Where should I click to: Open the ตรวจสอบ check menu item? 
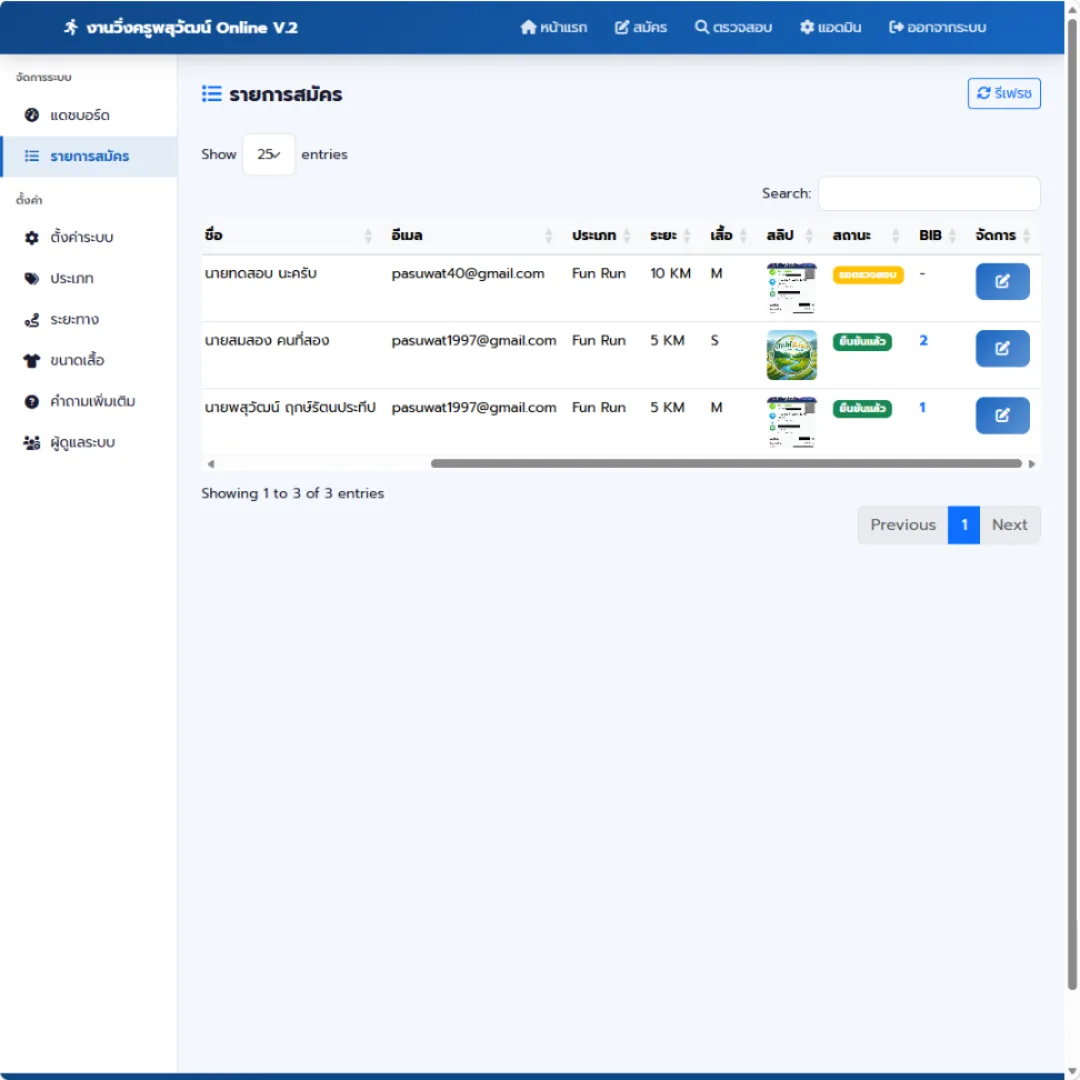pos(733,28)
